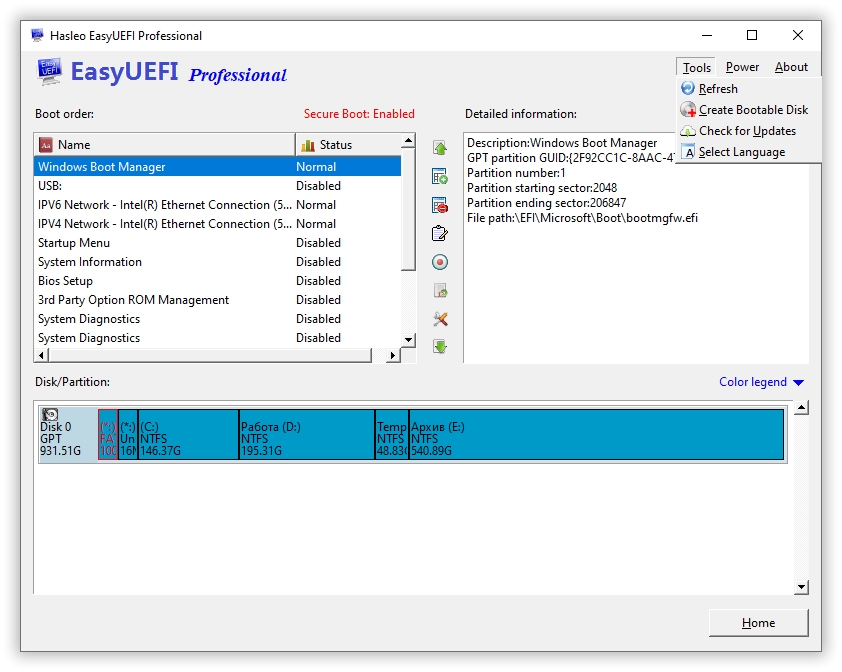The height and width of the screenshot is (672, 842).
Task: Select the Работа (D:) partition
Action: tap(307, 434)
